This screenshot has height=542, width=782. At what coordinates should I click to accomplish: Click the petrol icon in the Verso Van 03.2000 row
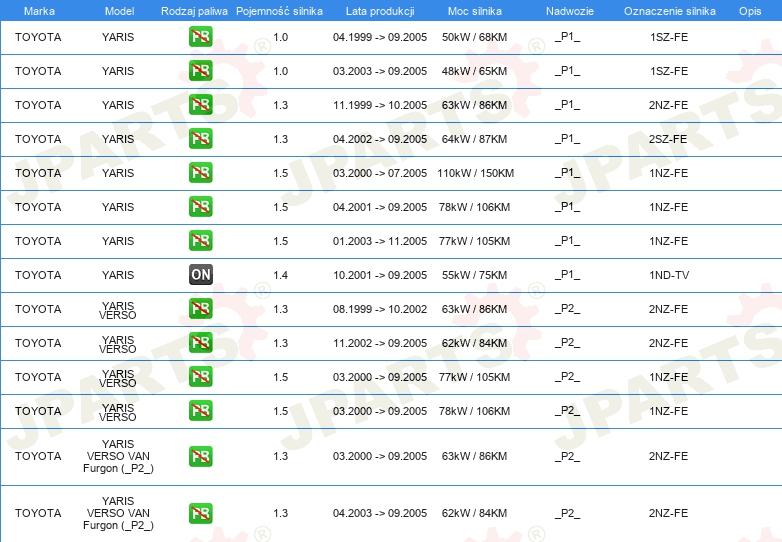pos(200,456)
